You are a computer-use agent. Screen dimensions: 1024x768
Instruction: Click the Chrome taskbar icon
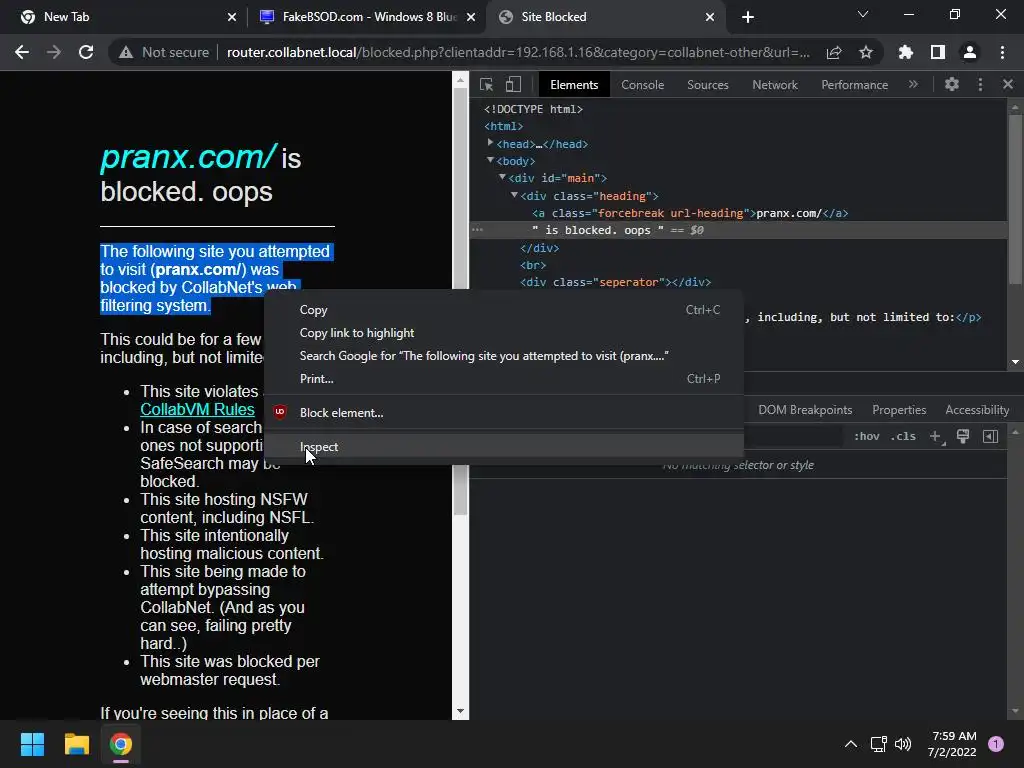121,744
